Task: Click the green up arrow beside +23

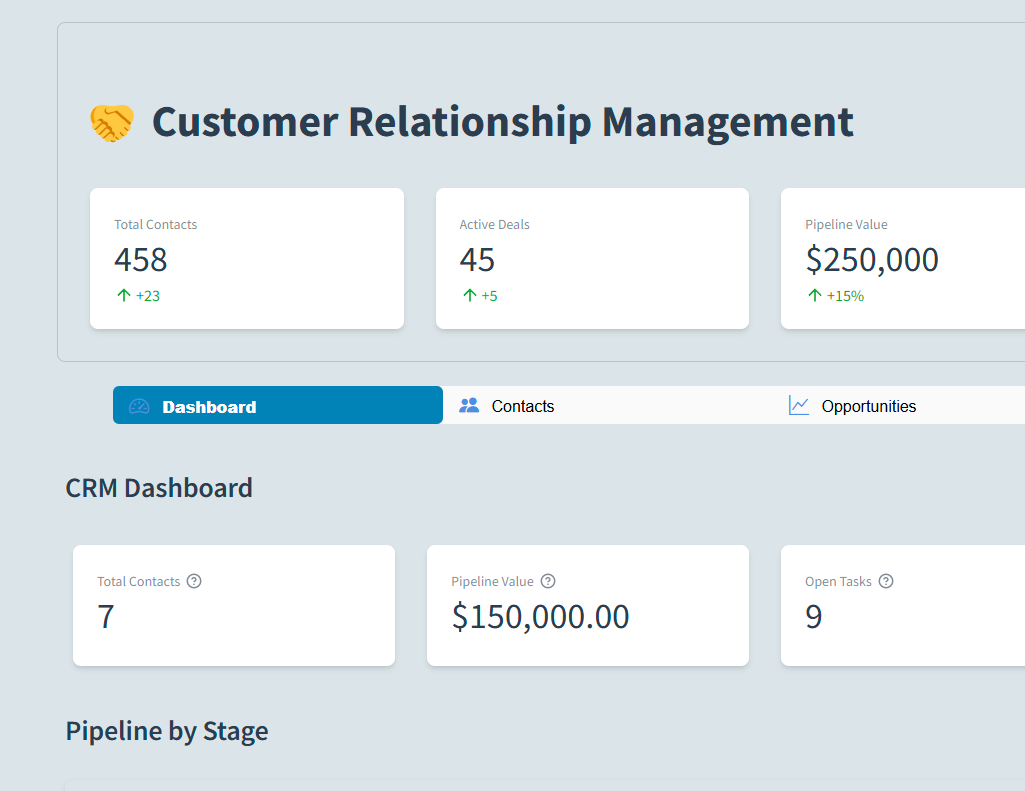Action: (x=124, y=295)
